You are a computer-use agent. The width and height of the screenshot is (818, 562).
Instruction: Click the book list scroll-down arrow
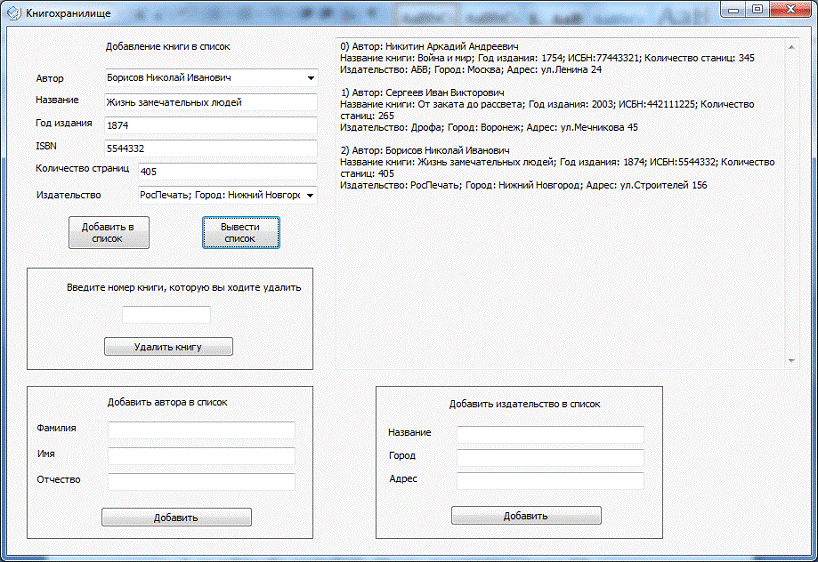pos(791,361)
